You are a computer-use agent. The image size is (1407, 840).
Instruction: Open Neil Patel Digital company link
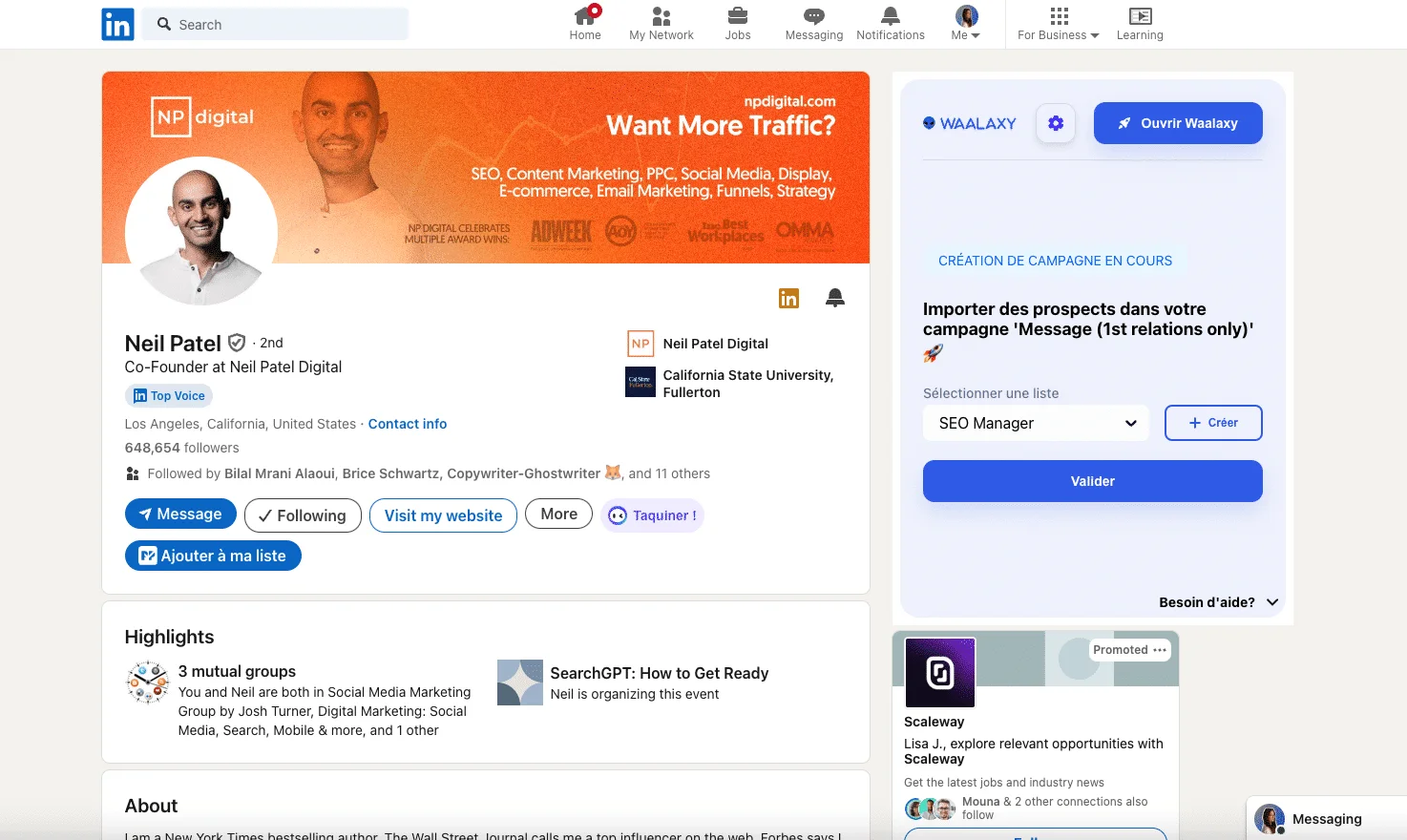coord(716,344)
